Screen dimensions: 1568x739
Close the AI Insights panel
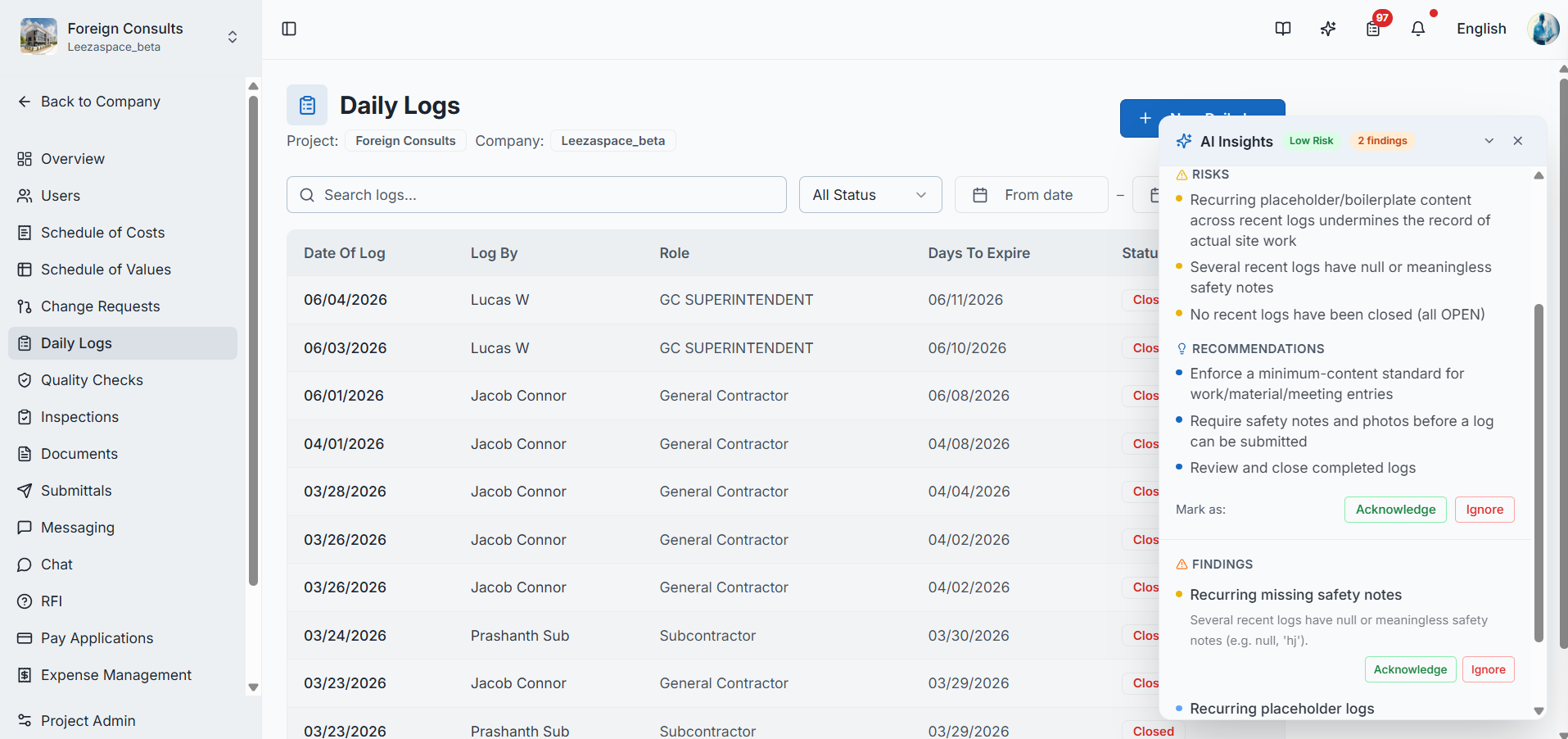[x=1518, y=141]
